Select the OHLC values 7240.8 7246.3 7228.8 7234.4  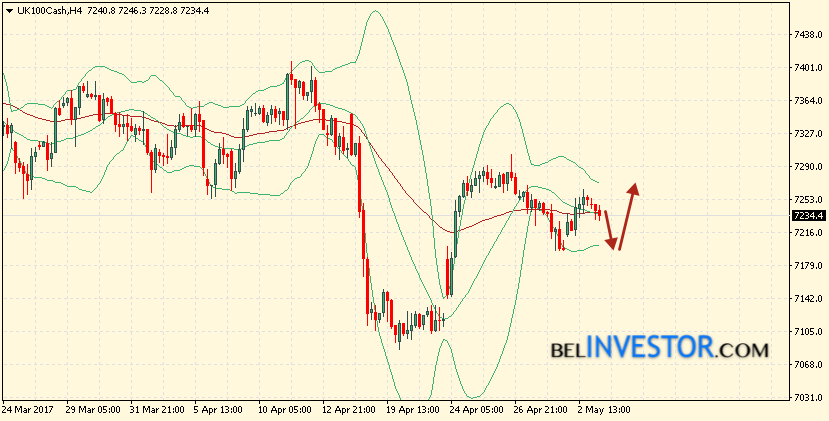click(148, 10)
